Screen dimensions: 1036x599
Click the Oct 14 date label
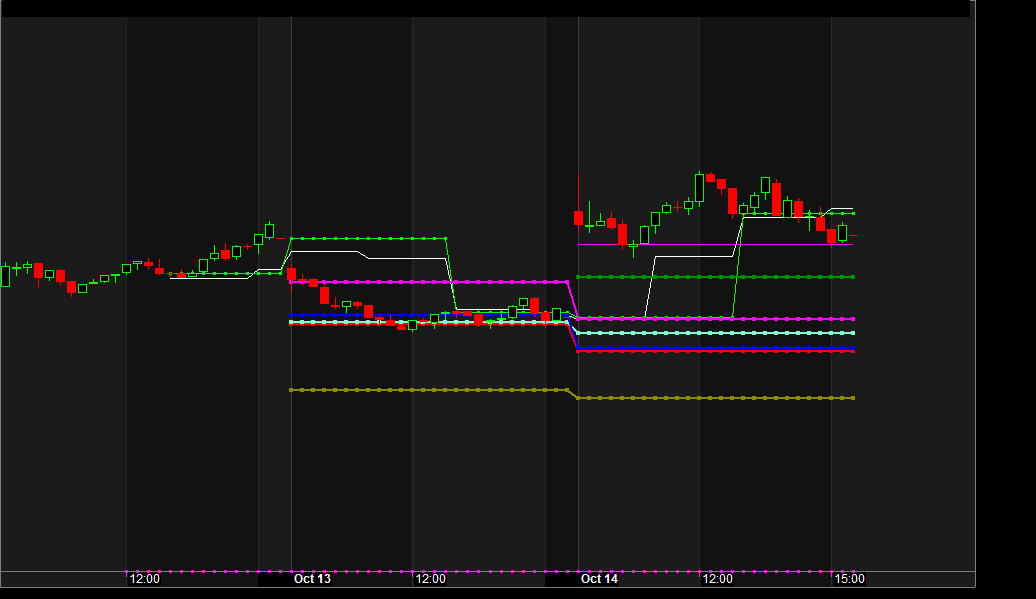pyautogui.click(x=599, y=579)
